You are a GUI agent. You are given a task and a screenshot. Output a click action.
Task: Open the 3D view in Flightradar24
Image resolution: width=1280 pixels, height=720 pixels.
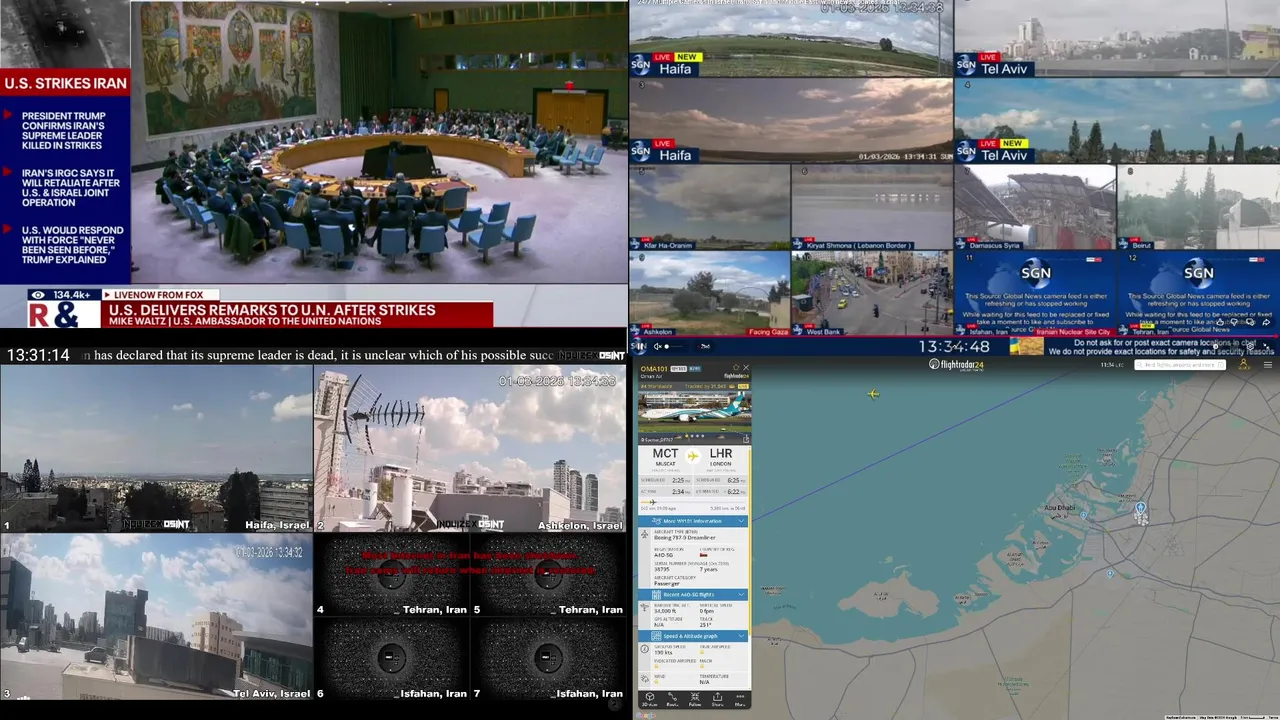(650, 699)
